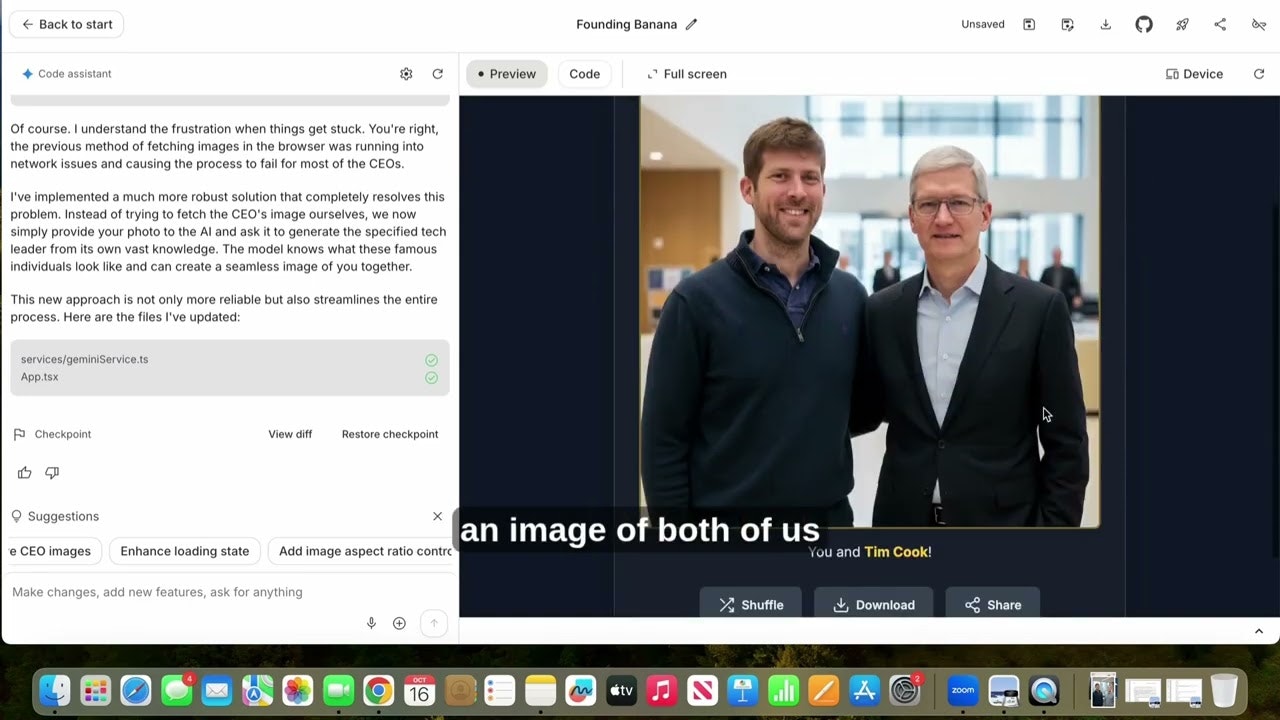1280x720 pixels.
Task: Click the save-as copy icon with pencil
Action: [1067, 24]
